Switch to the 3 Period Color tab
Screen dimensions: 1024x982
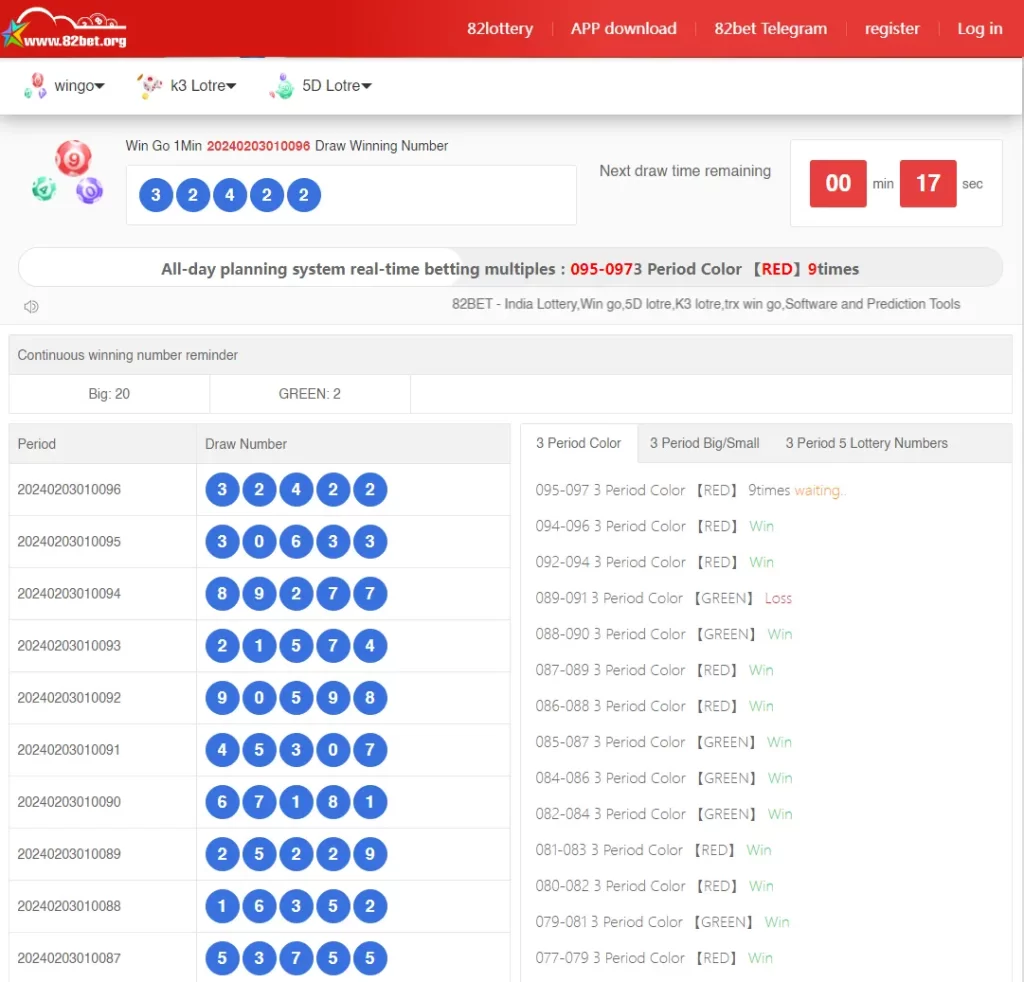click(578, 443)
